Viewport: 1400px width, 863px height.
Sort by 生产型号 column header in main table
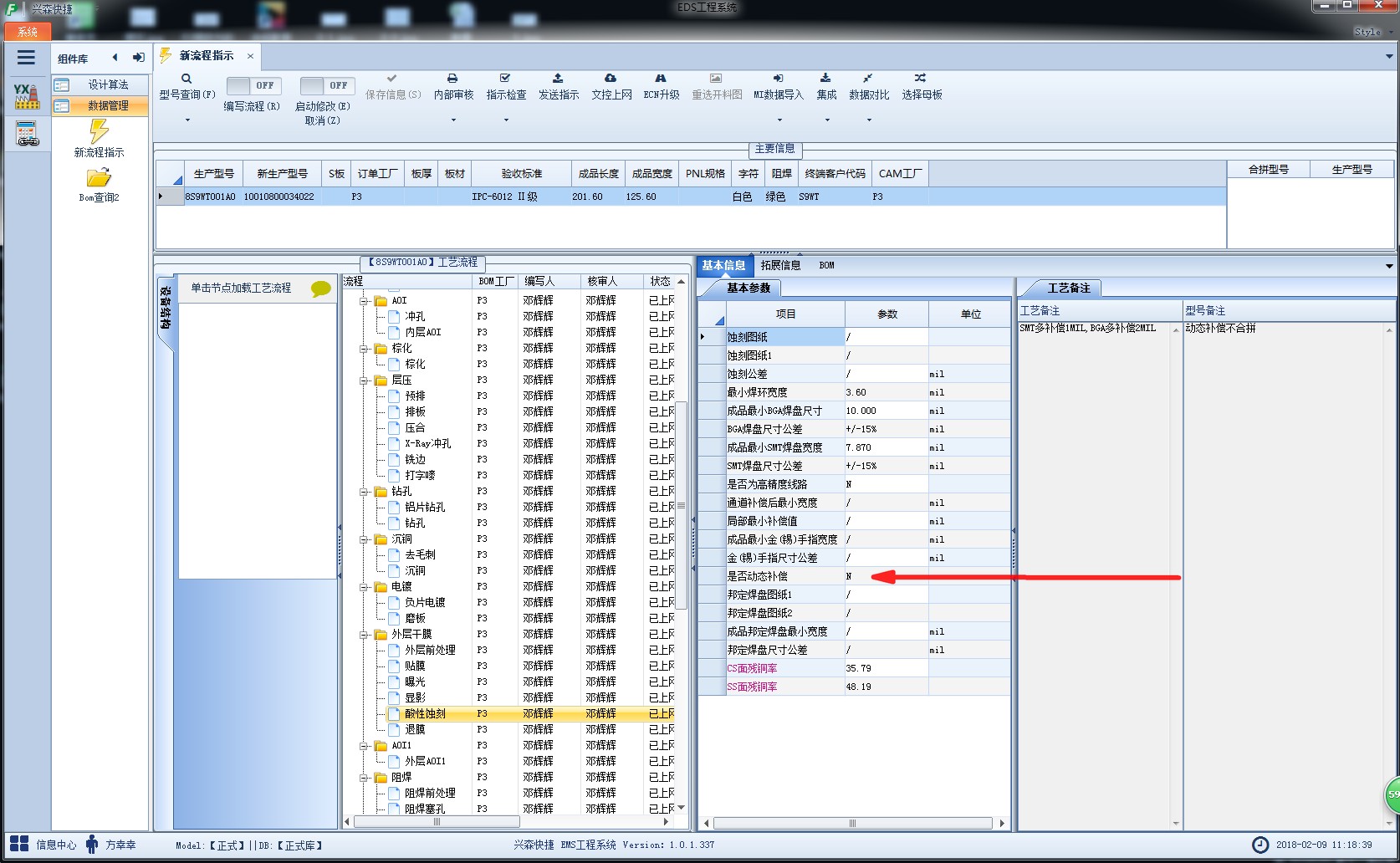(214, 173)
